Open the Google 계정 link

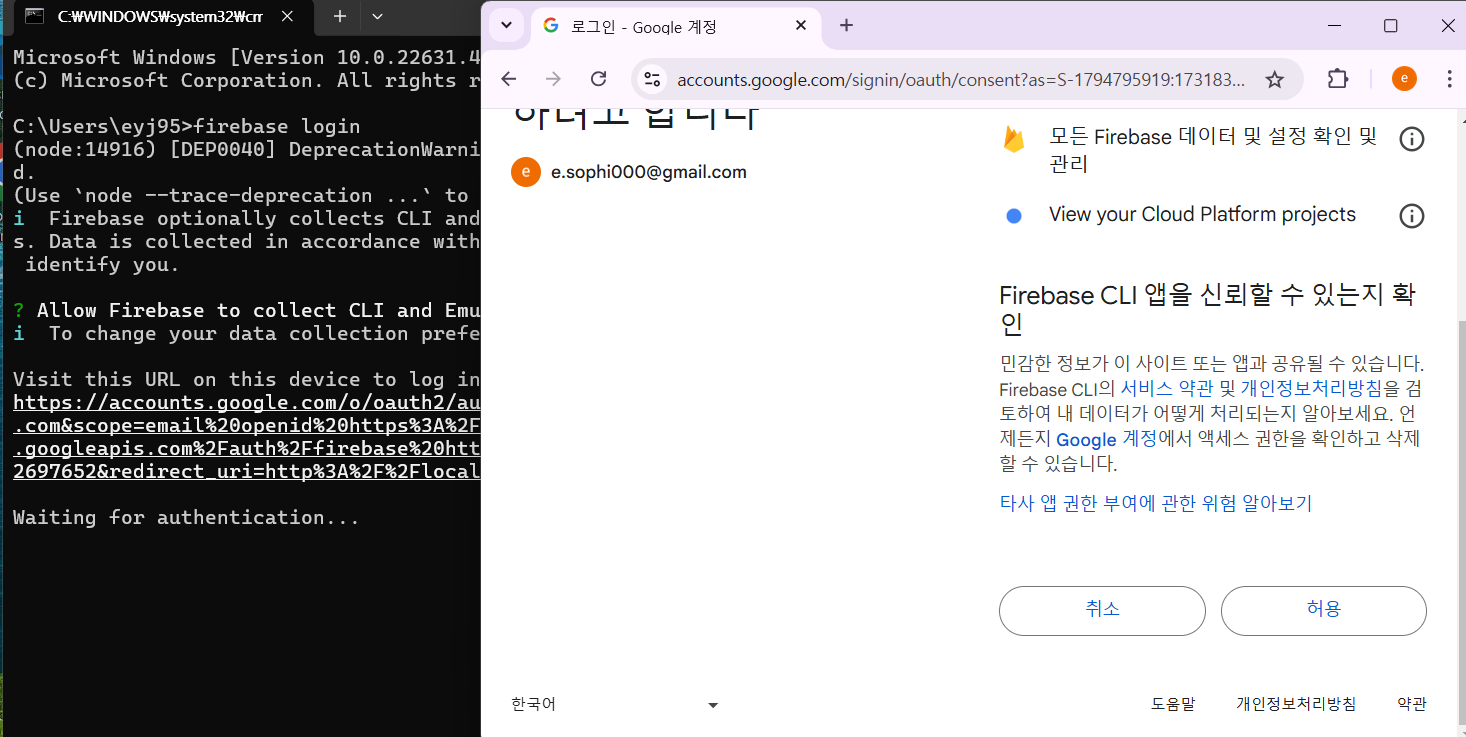click(1107, 439)
